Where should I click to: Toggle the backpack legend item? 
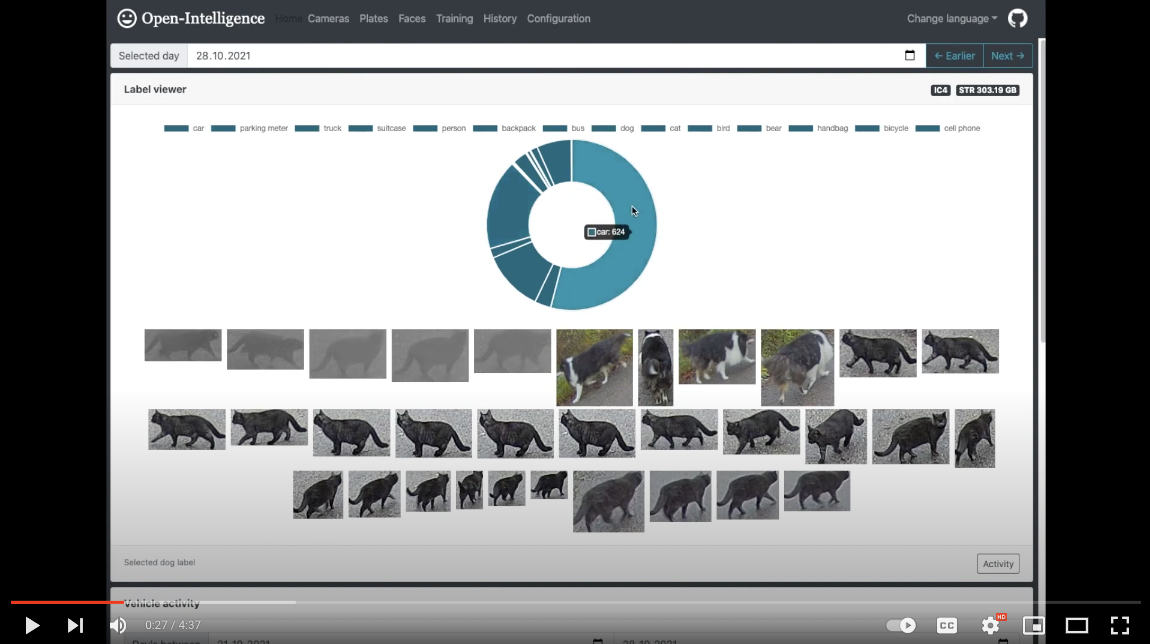(x=504, y=128)
